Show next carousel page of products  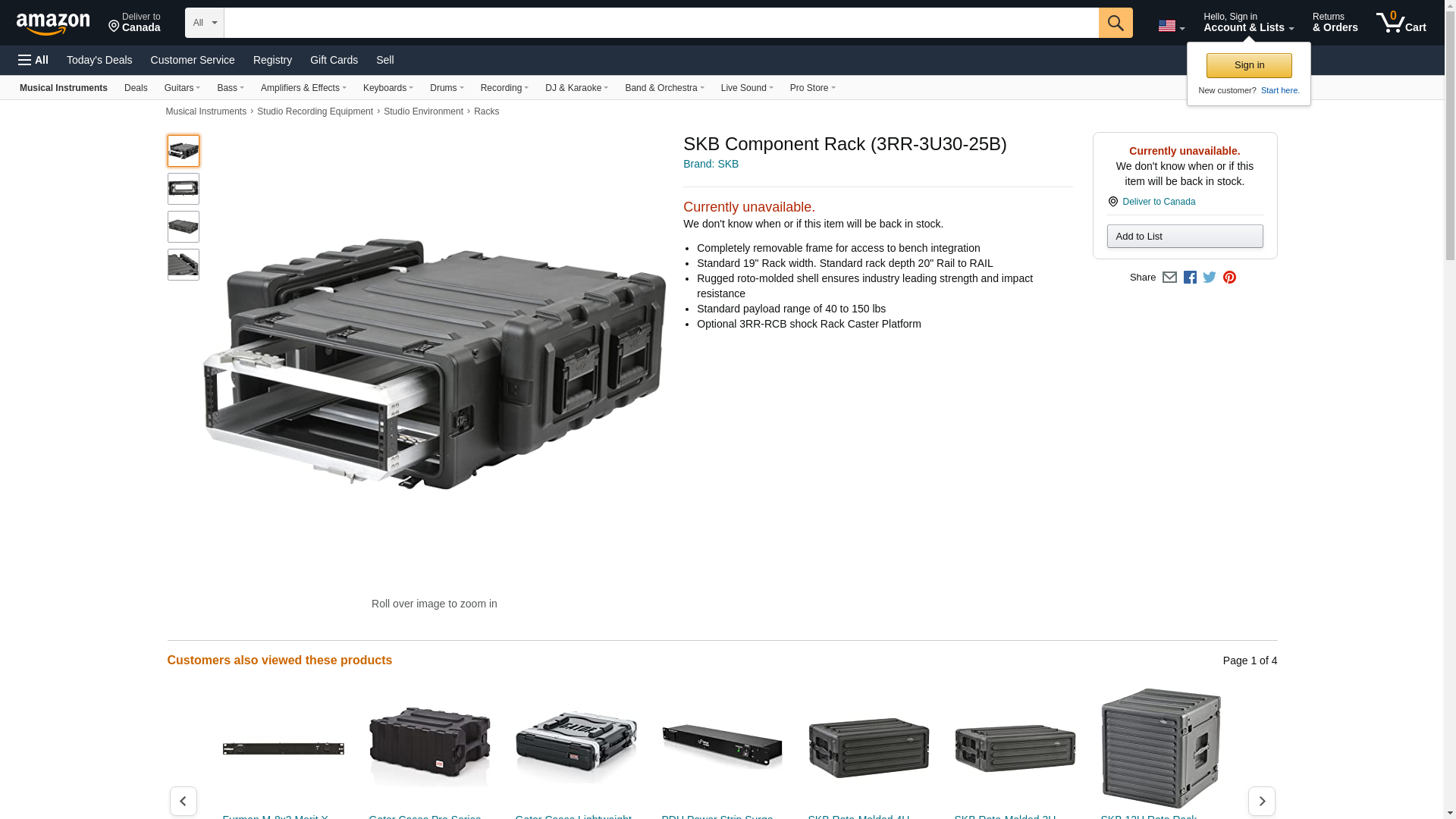tap(1261, 801)
